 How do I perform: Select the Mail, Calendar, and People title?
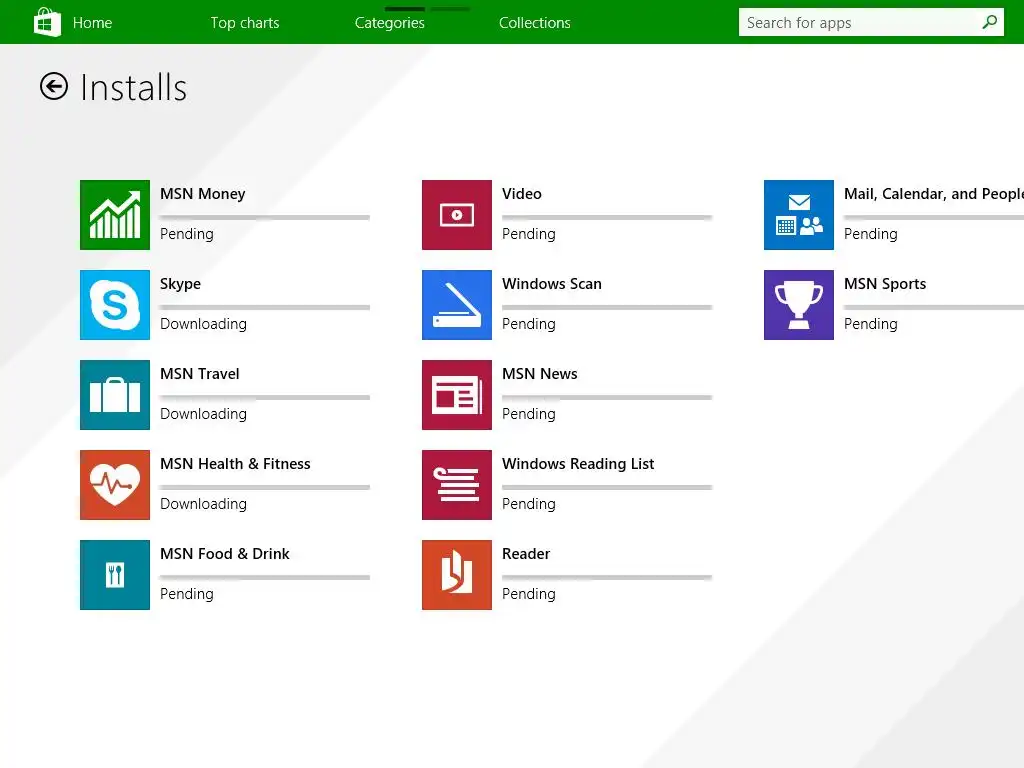point(934,194)
